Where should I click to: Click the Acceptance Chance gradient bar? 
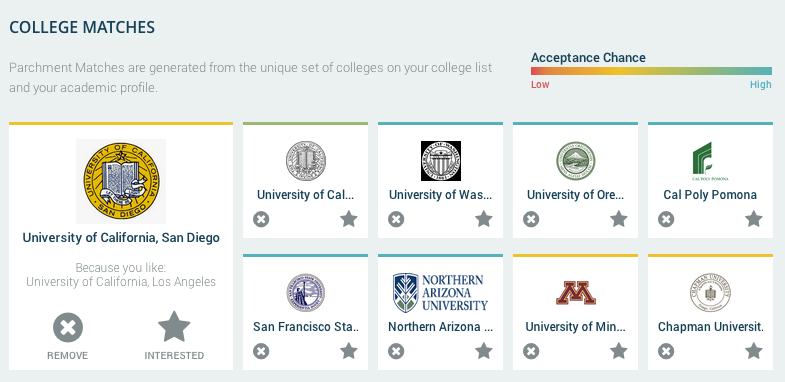pyautogui.click(x=651, y=71)
